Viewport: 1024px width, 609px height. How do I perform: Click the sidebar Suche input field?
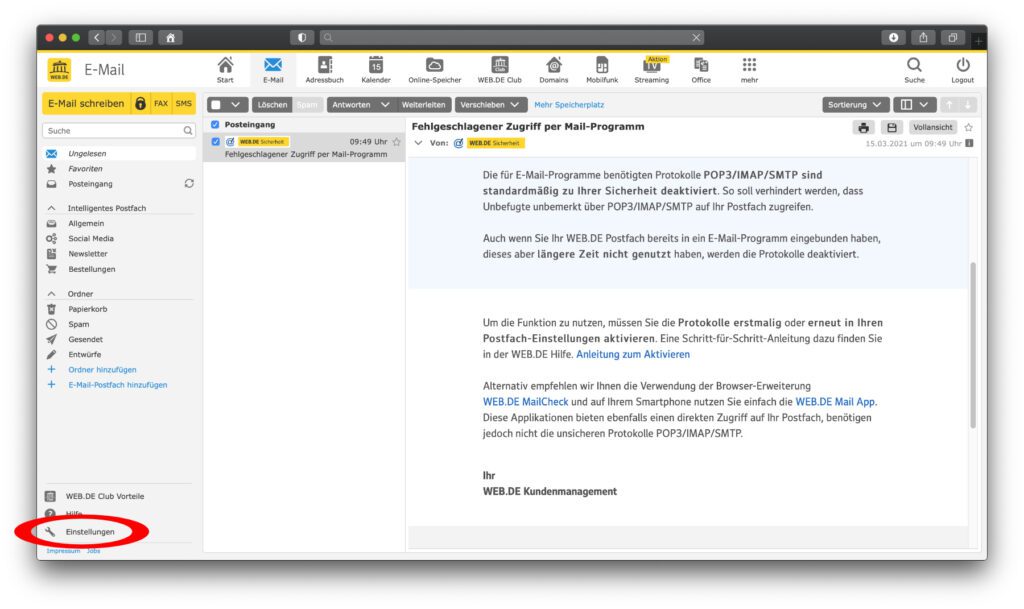click(119, 131)
